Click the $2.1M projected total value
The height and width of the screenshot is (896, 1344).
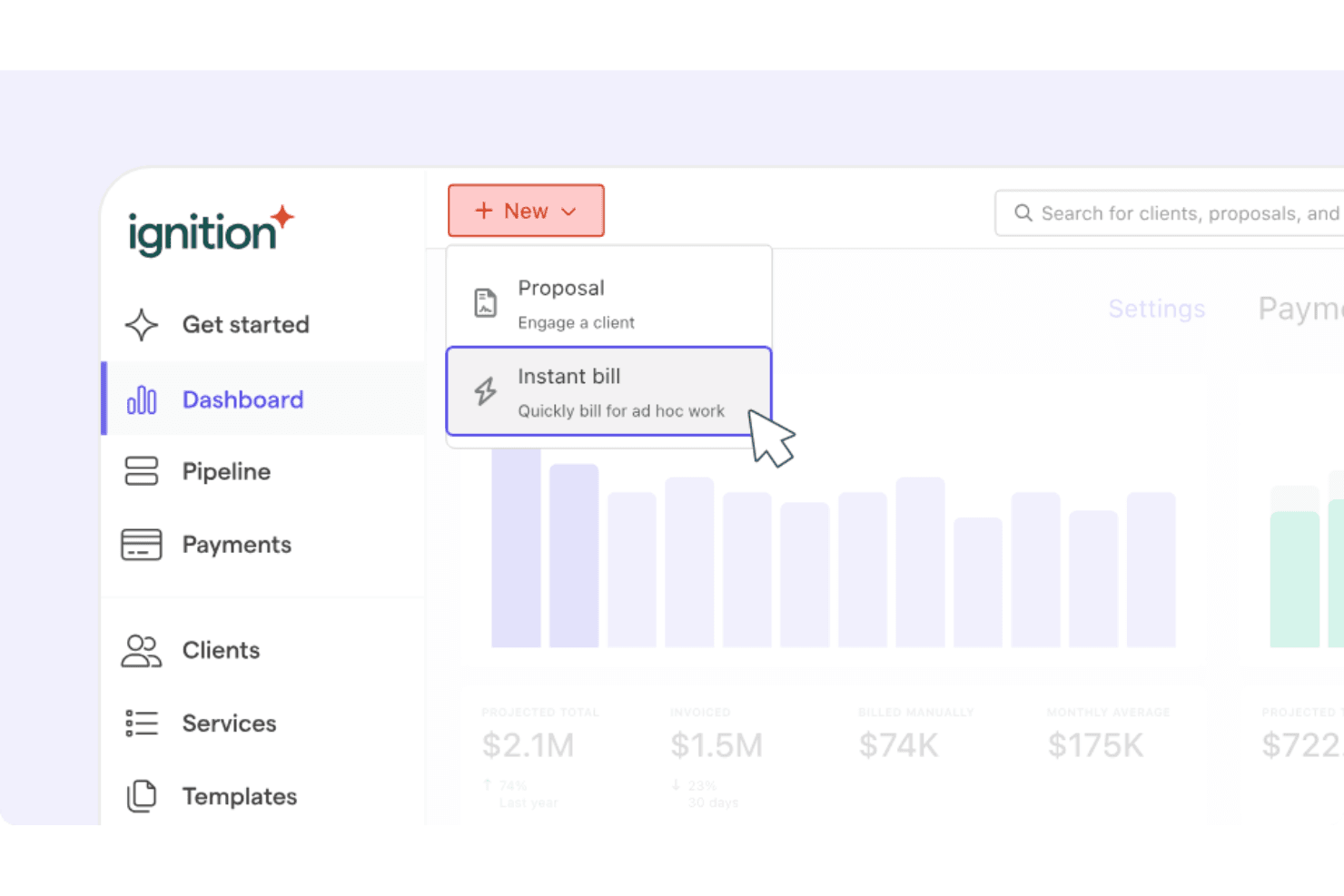coord(528,745)
